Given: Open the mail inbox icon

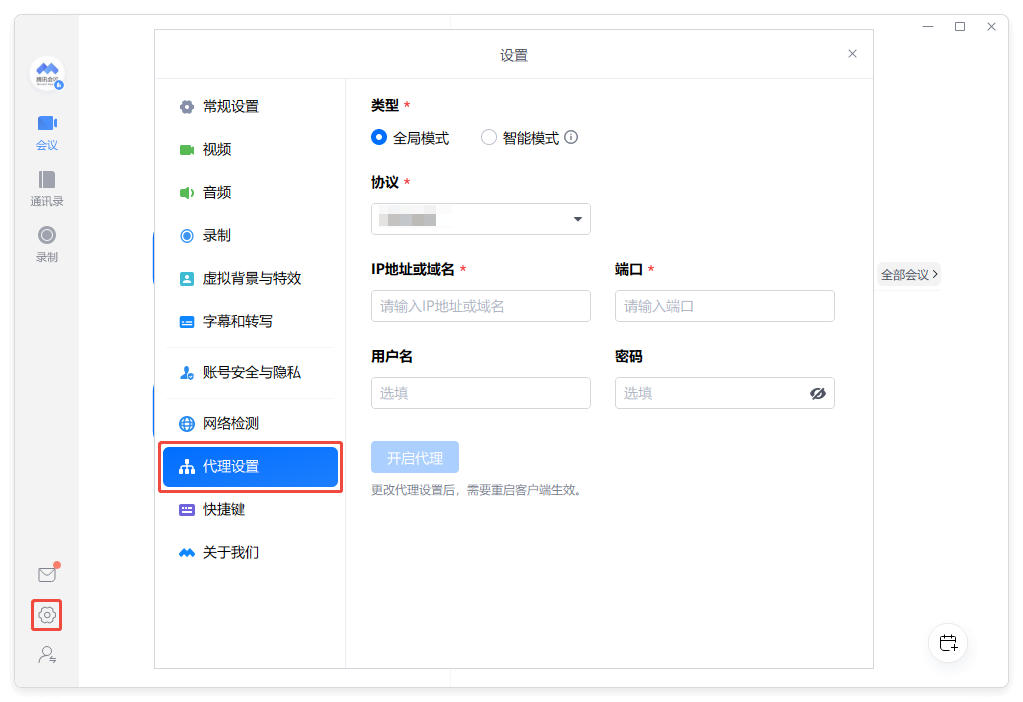Looking at the screenshot, I should (47, 574).
